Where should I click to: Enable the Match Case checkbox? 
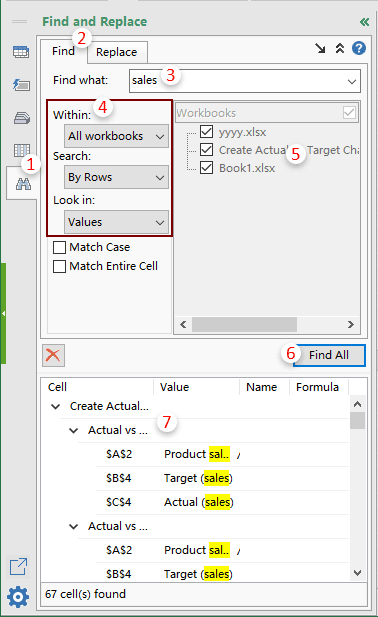[x=59, y=248]
